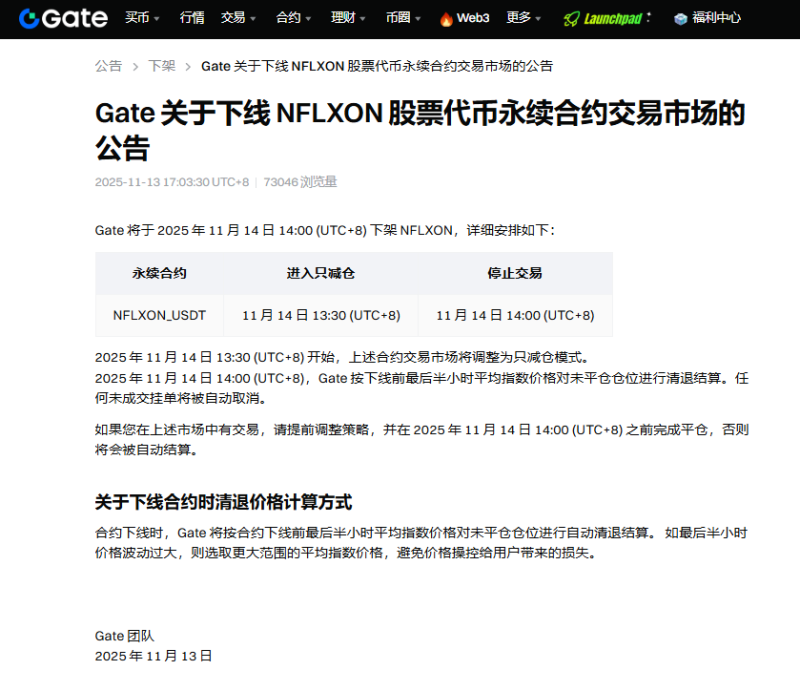
Task: Expand the 买币 dropdown menu
Action: 143,18
